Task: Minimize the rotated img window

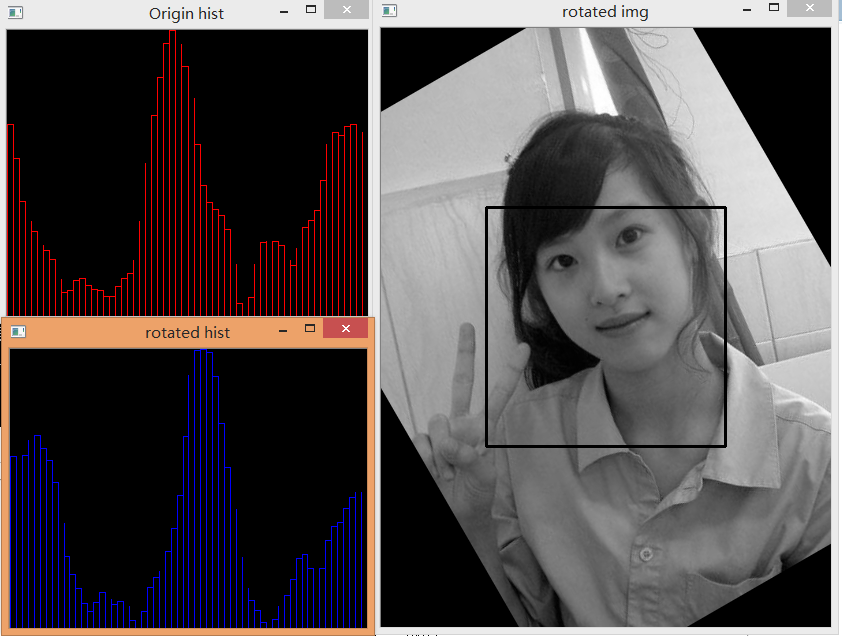Action: (744, 11)
